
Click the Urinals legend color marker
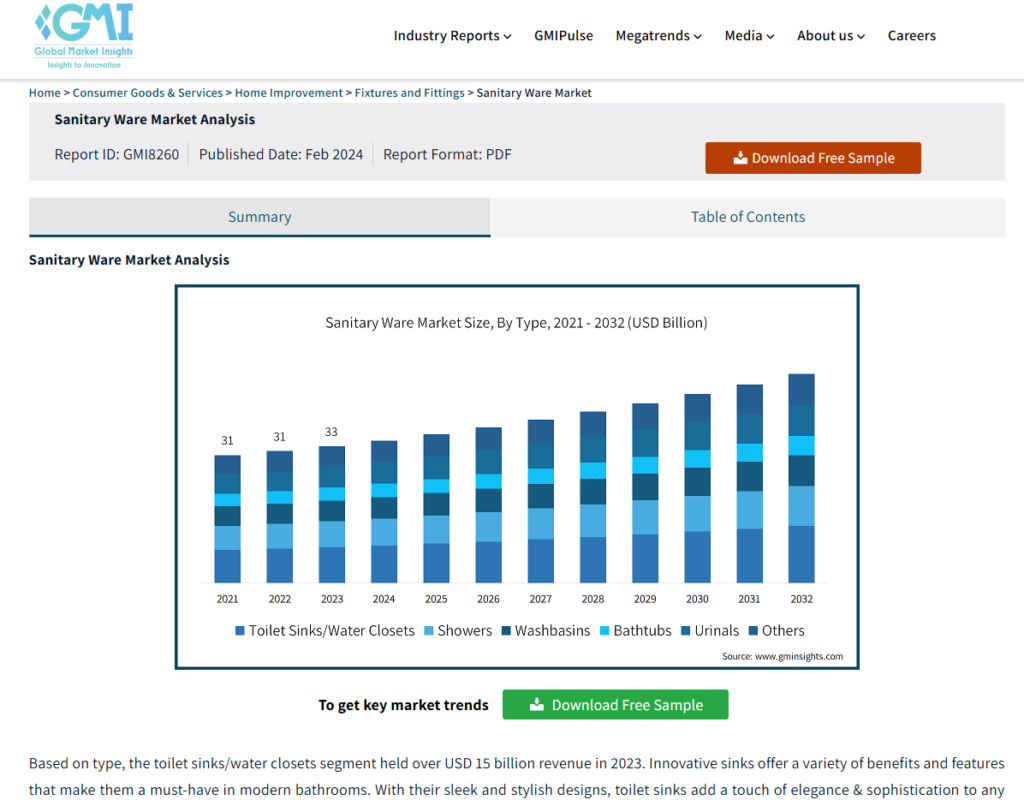pos(686,631)
